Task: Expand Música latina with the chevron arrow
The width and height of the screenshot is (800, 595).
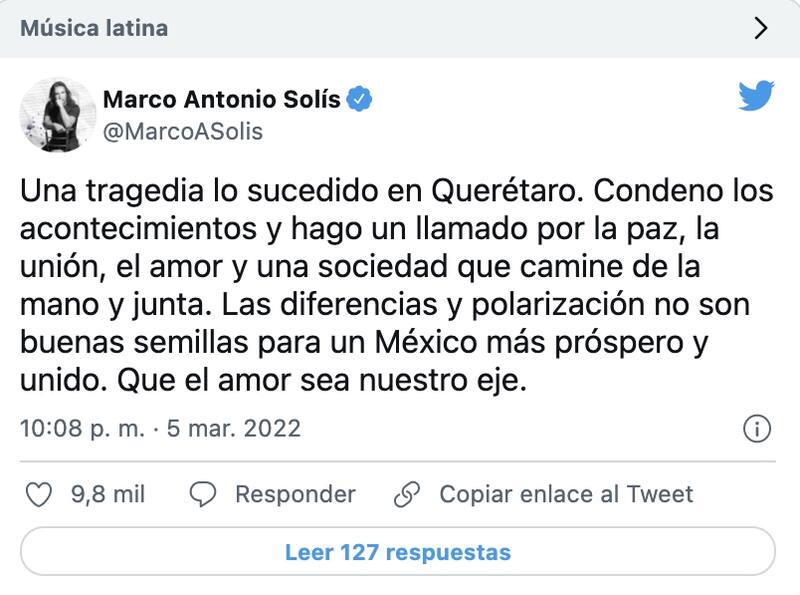Action: tap(760, 28)
